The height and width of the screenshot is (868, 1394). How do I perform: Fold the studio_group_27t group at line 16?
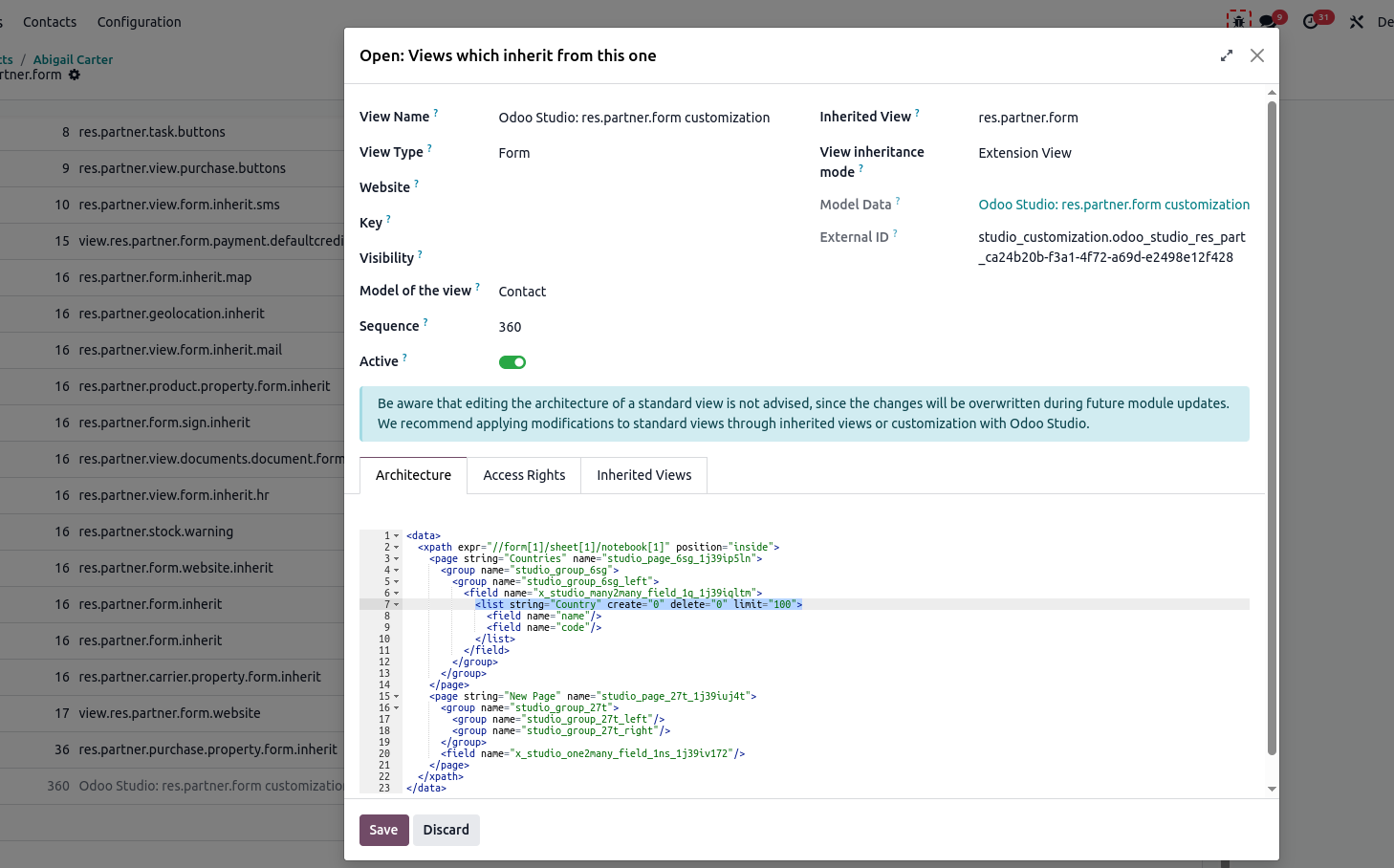[x=397, y=708]
